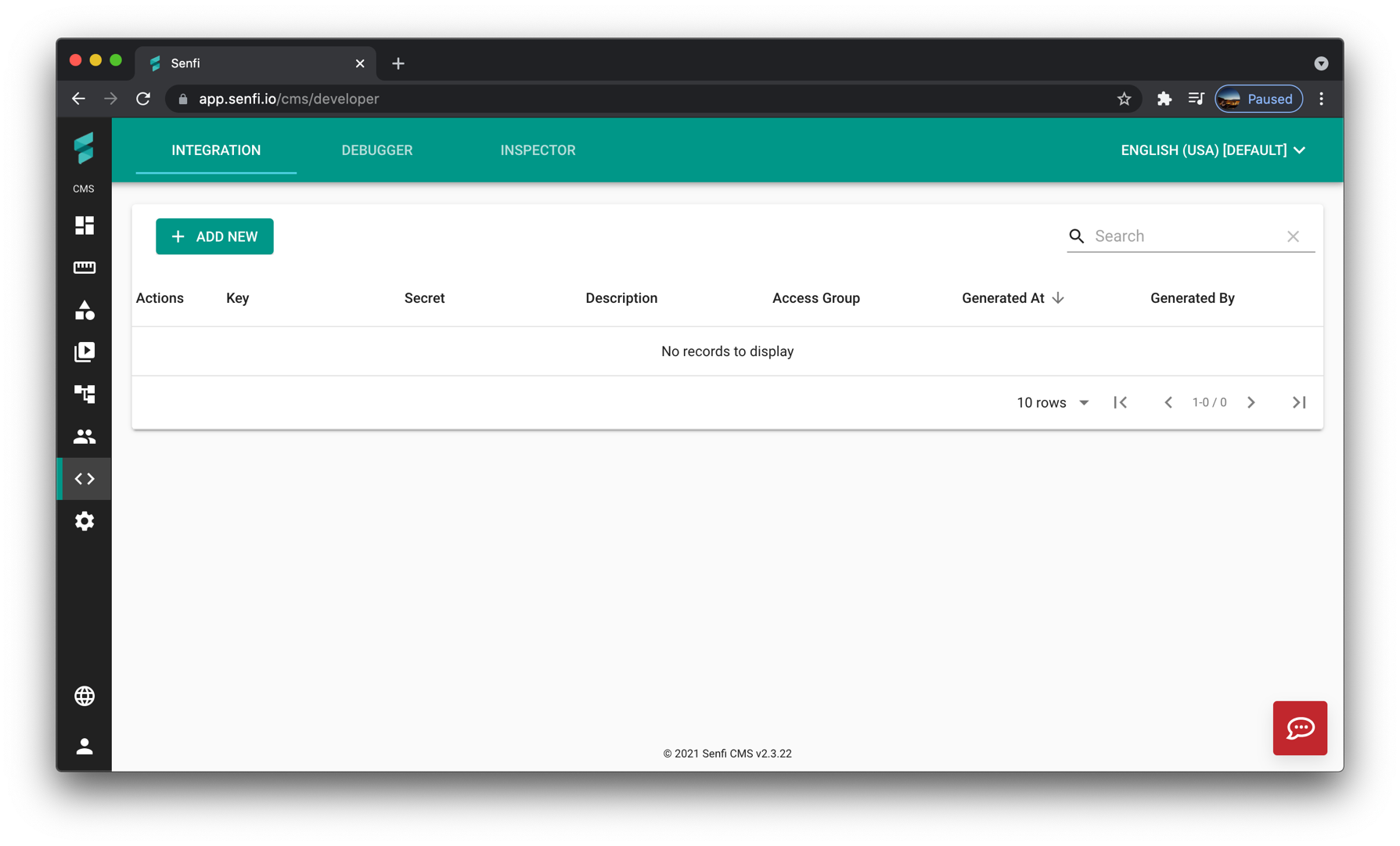Screen dimensions: 1400x846
Task: Go to next page of table
Action: pyautogui.click(x=1251, y=402)
